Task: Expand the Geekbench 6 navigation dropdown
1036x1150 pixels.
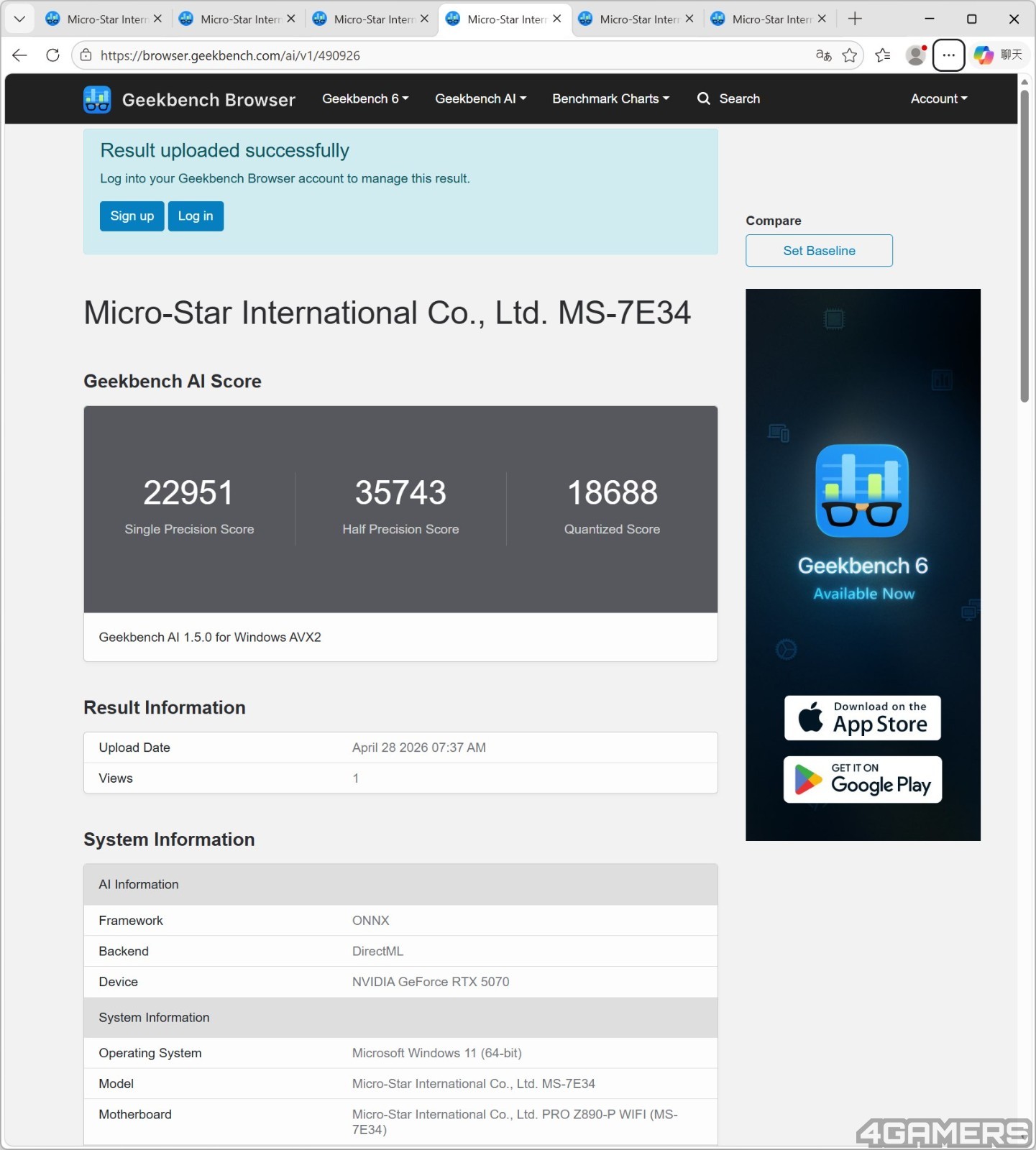Action: tap(365, 99)
